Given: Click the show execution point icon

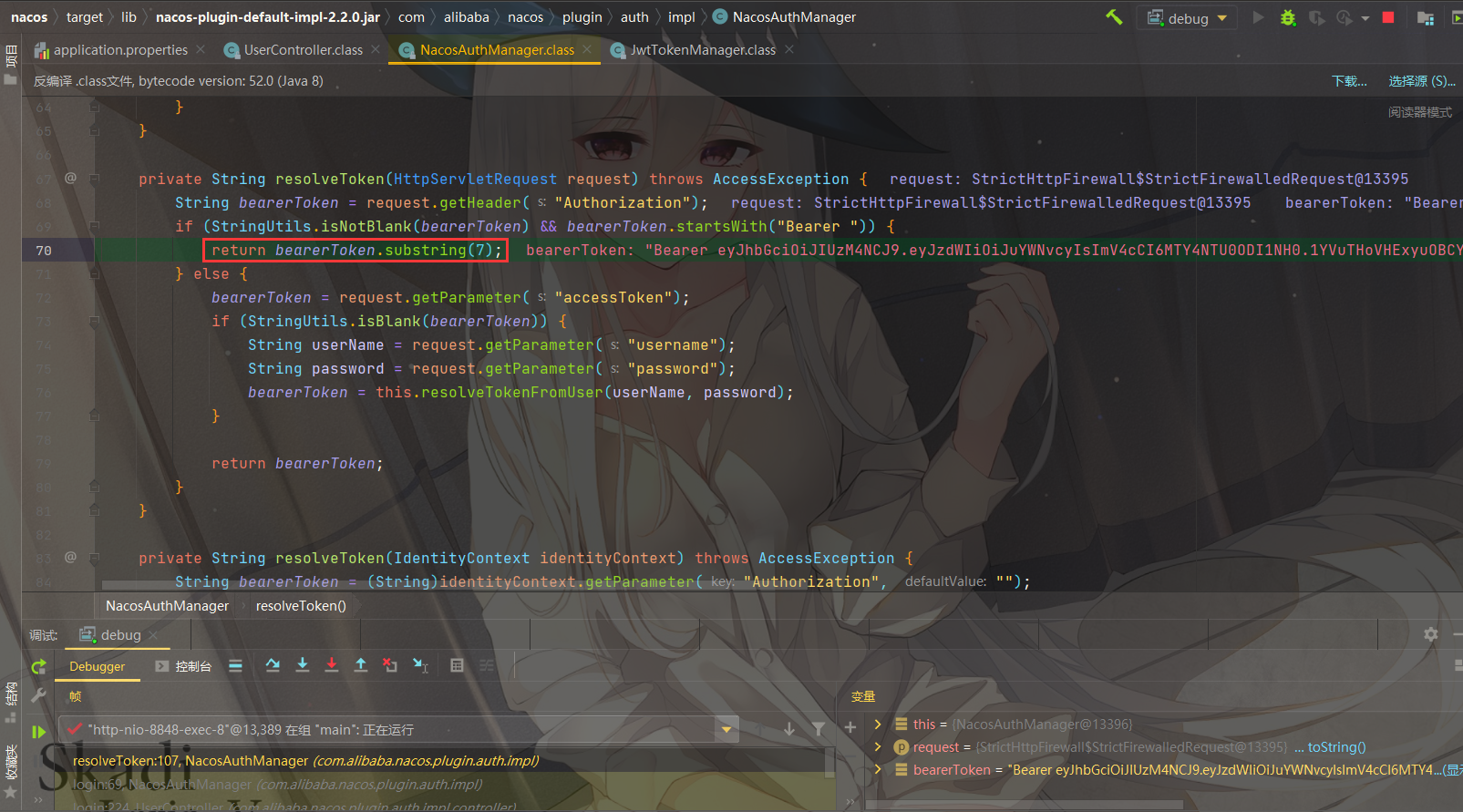Looking at the screenshot, I should coord(235,666).
